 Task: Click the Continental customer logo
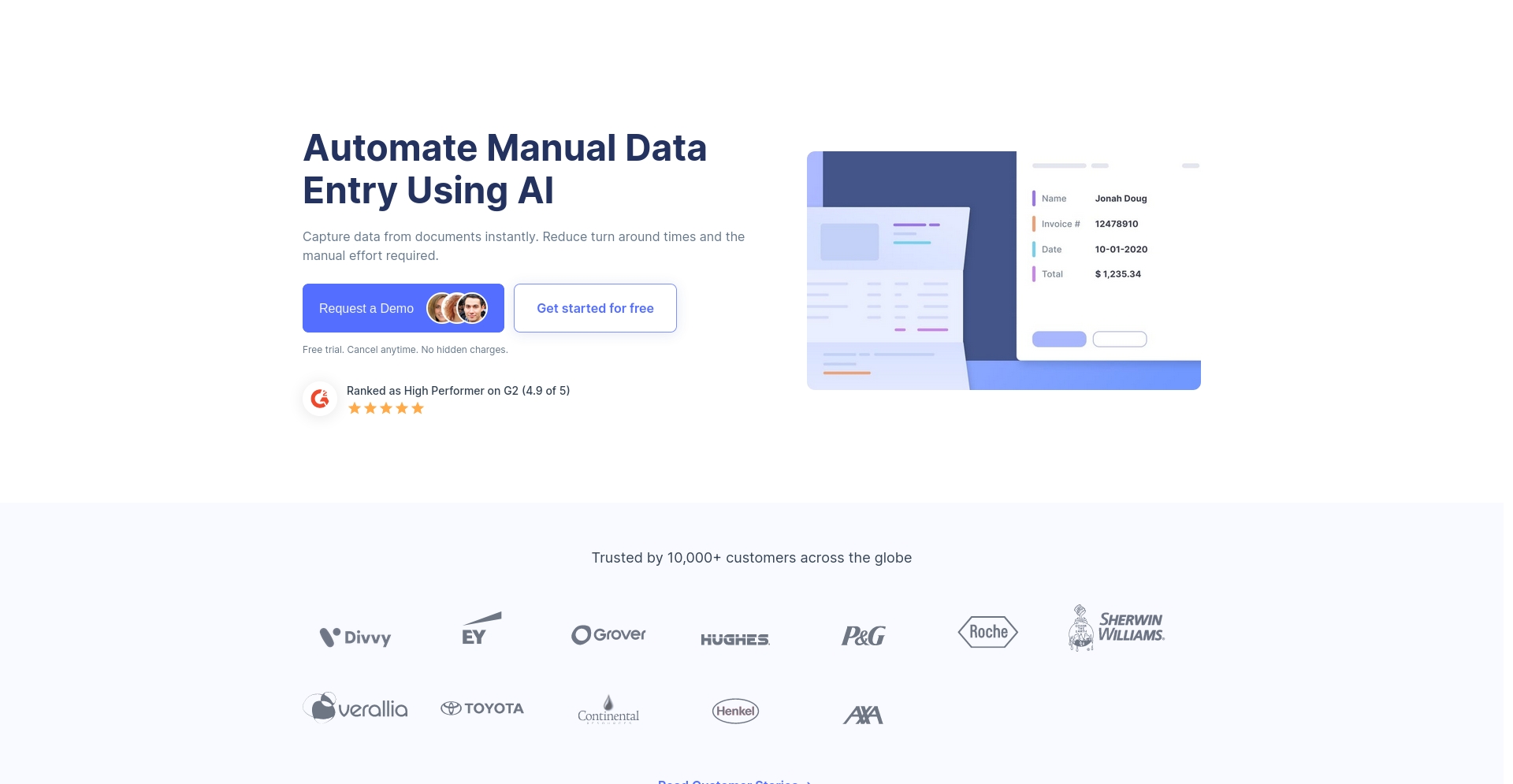coord(608,709)
